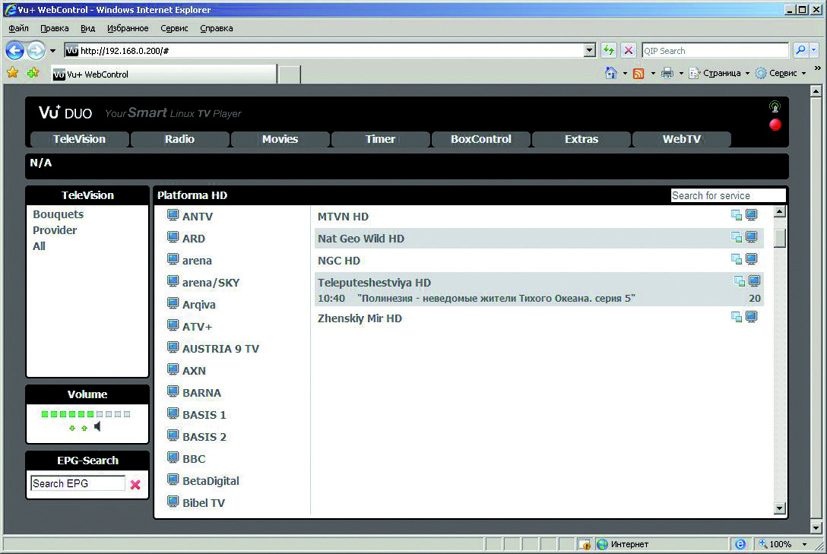The width and height of the screenshot is (827, 554).
Task: Expand the address bar history dropdown
Action: tap(590, 51)
